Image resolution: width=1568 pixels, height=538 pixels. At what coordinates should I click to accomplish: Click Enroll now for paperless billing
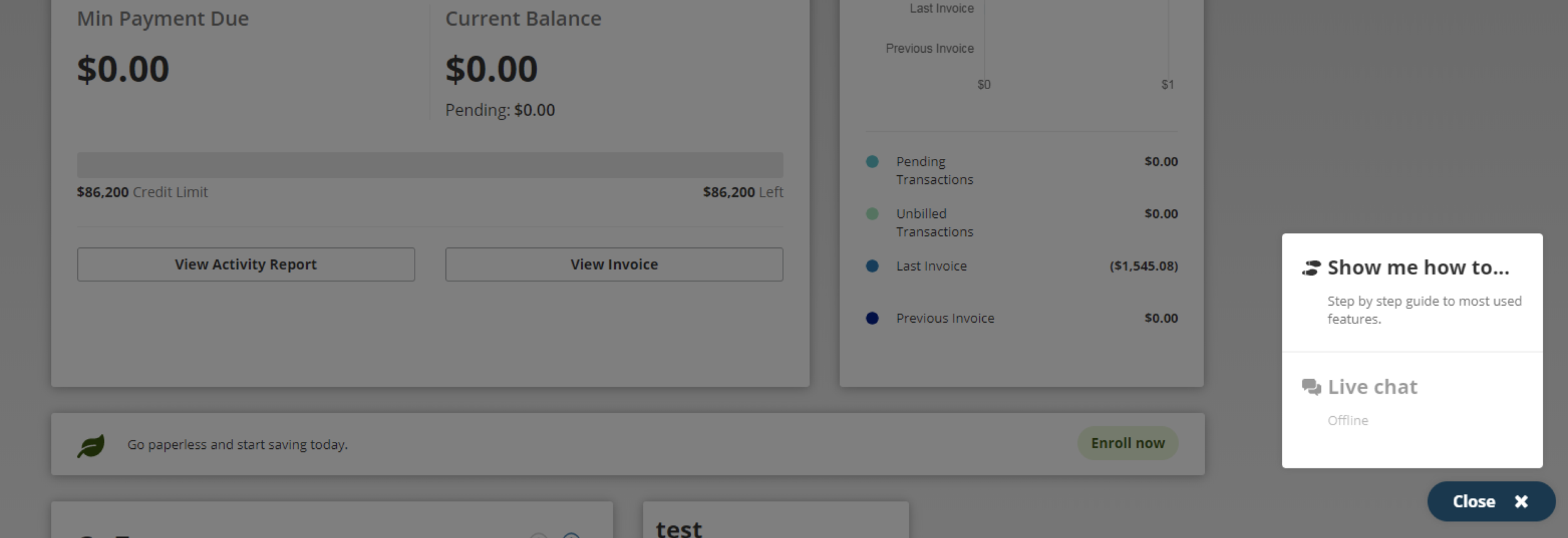(x=1128, y=443)
